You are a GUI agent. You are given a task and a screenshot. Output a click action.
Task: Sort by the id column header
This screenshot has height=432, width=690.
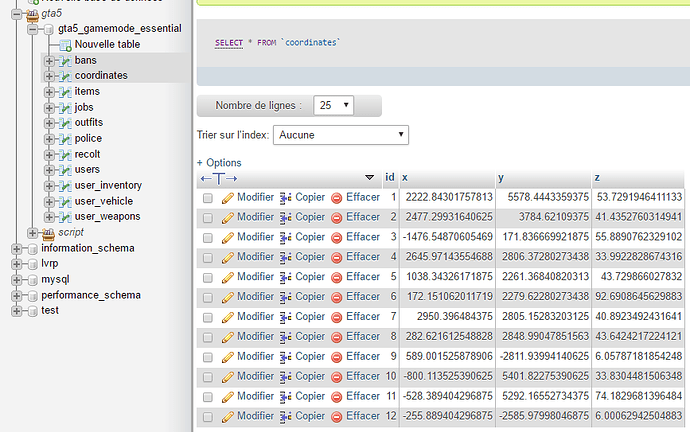point(390,177)
